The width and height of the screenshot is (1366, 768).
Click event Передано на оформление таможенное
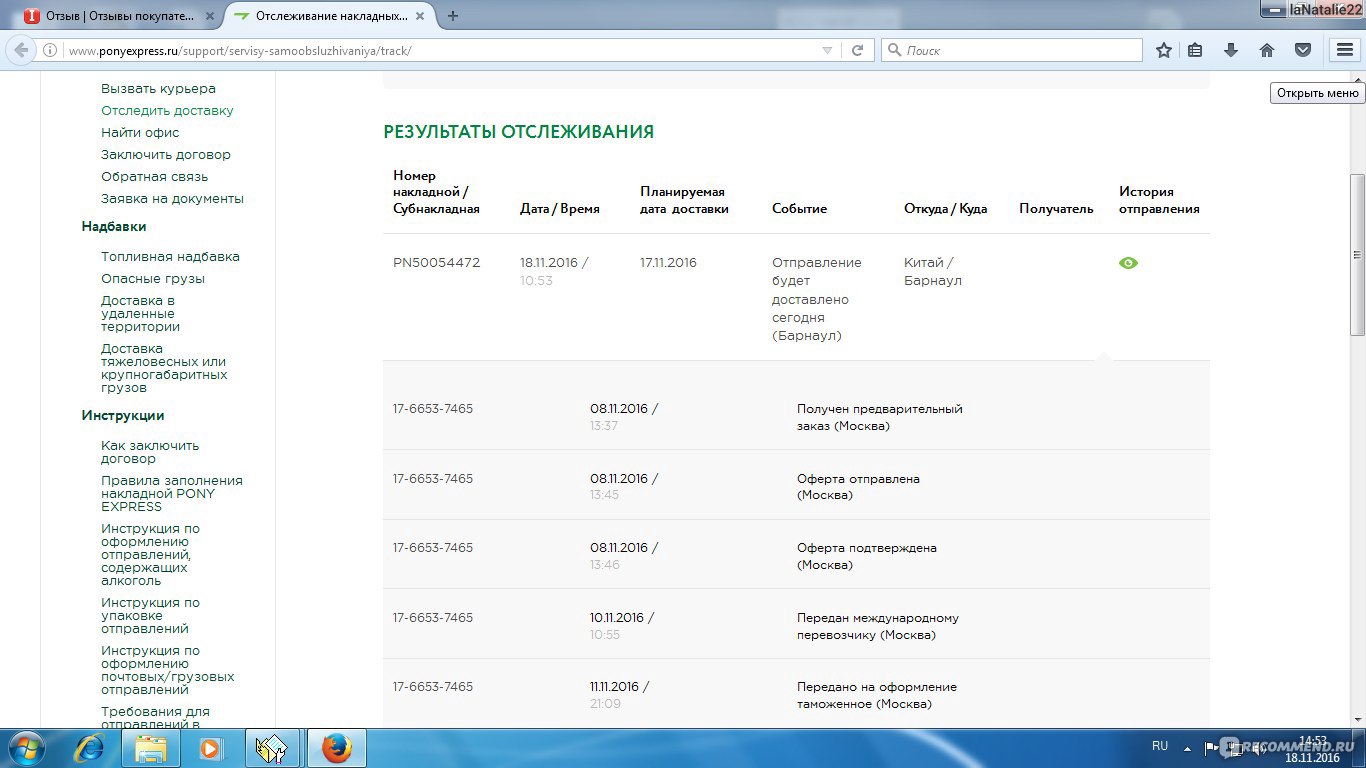(x=877, y=695)
